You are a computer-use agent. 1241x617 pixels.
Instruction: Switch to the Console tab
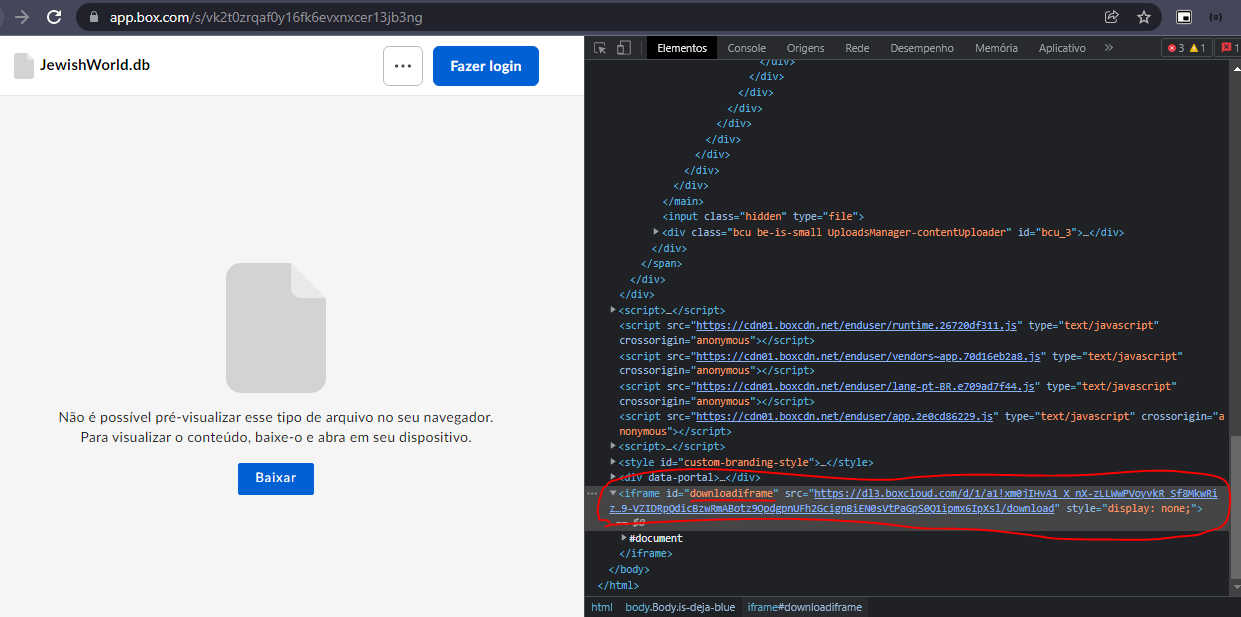[x=747, y=48]
